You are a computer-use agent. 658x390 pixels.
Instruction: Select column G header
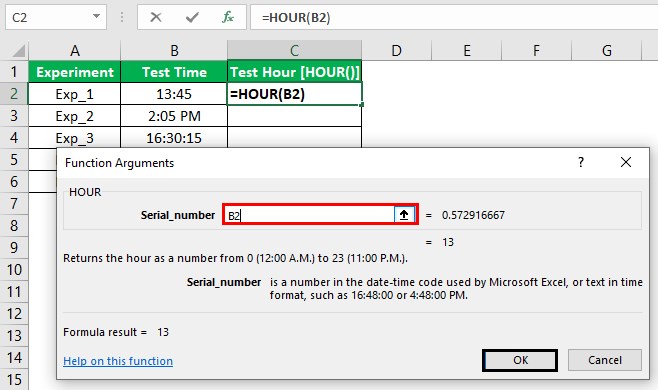pyautogui.click(x=607, y=51)
